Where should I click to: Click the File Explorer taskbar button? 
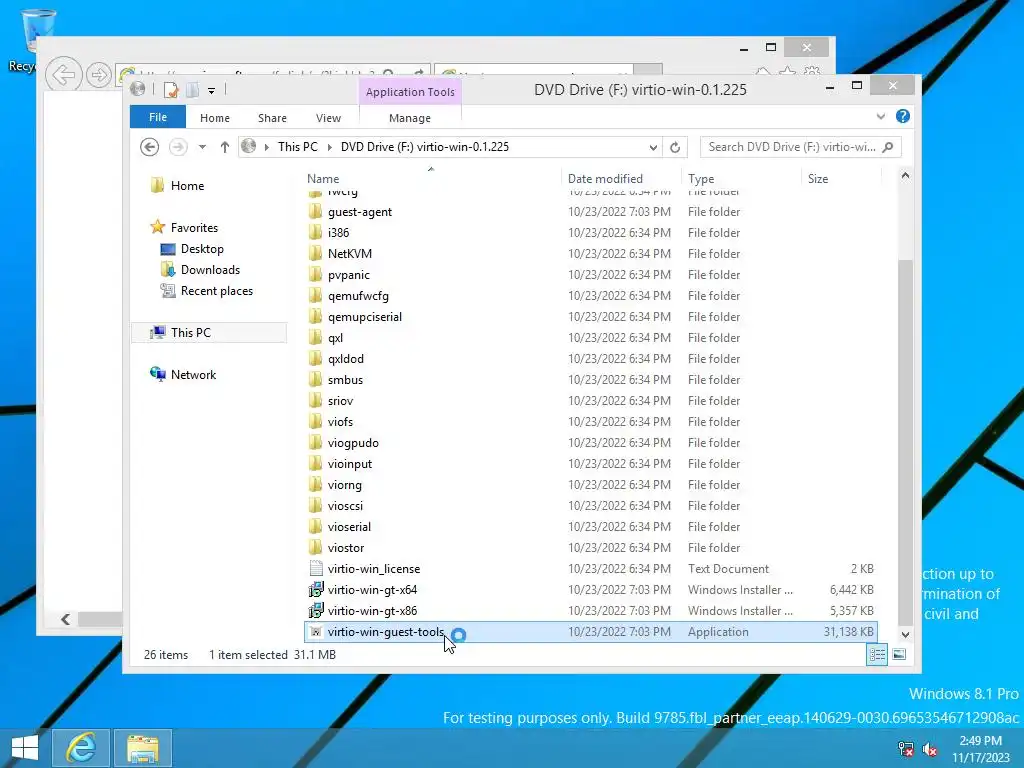(x=143, y=748)
